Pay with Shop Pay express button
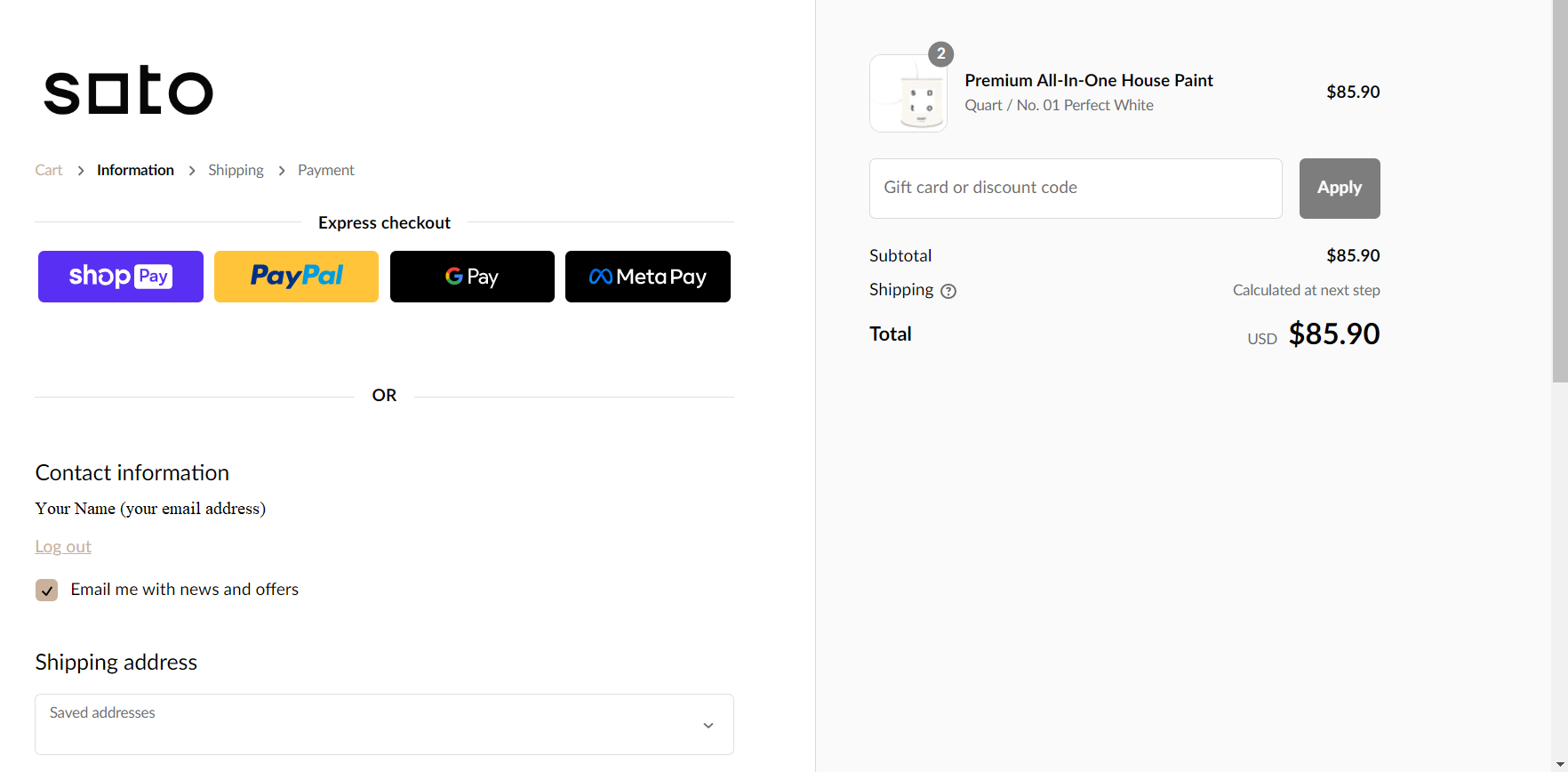Screen dimensions: 1568x772 point(121,277)
